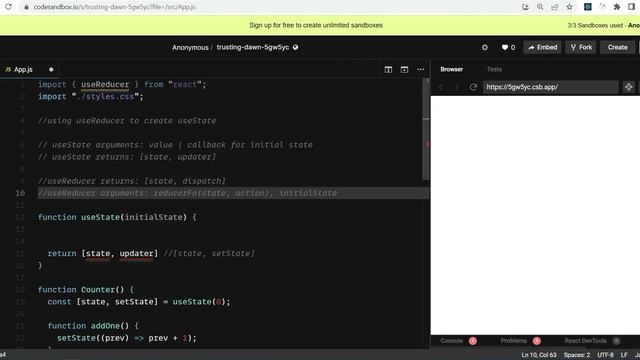
Task: Refresh the sandbox preview
Action: [x=473, y=87]
